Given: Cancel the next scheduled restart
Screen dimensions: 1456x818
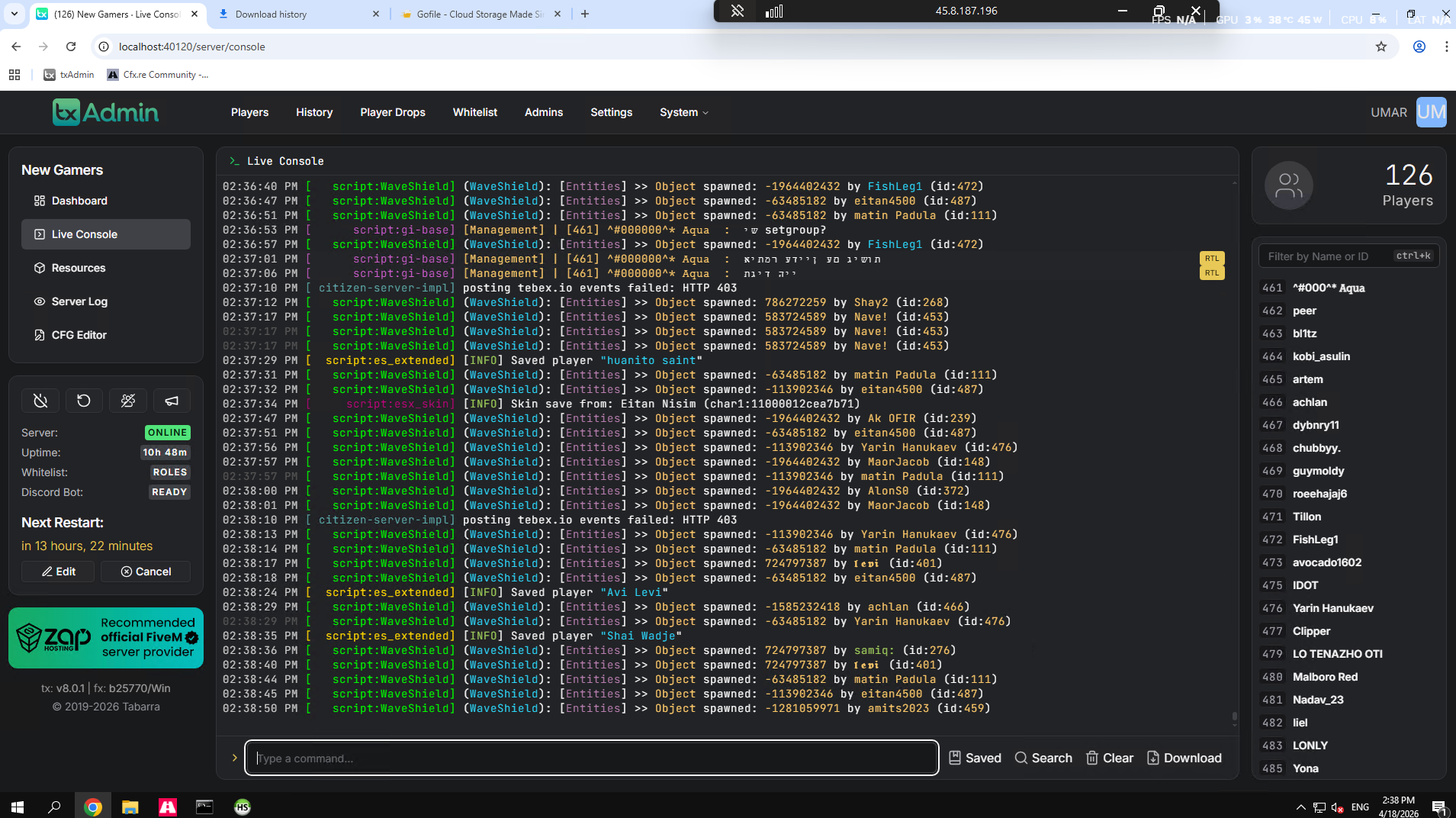Looking at the screenshot, I should 146,572.
